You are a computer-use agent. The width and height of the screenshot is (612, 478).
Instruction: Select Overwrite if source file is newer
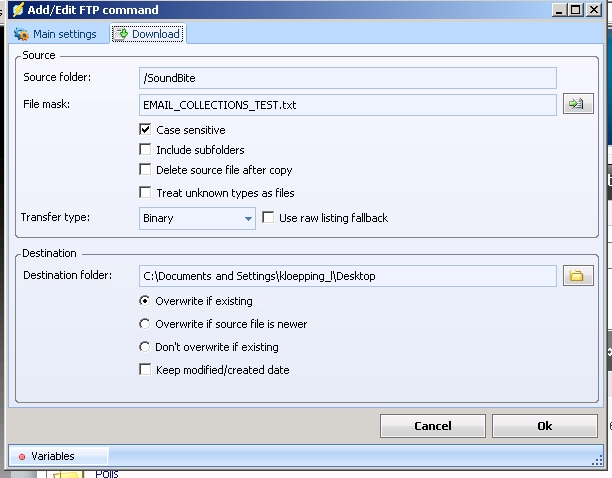146,324
